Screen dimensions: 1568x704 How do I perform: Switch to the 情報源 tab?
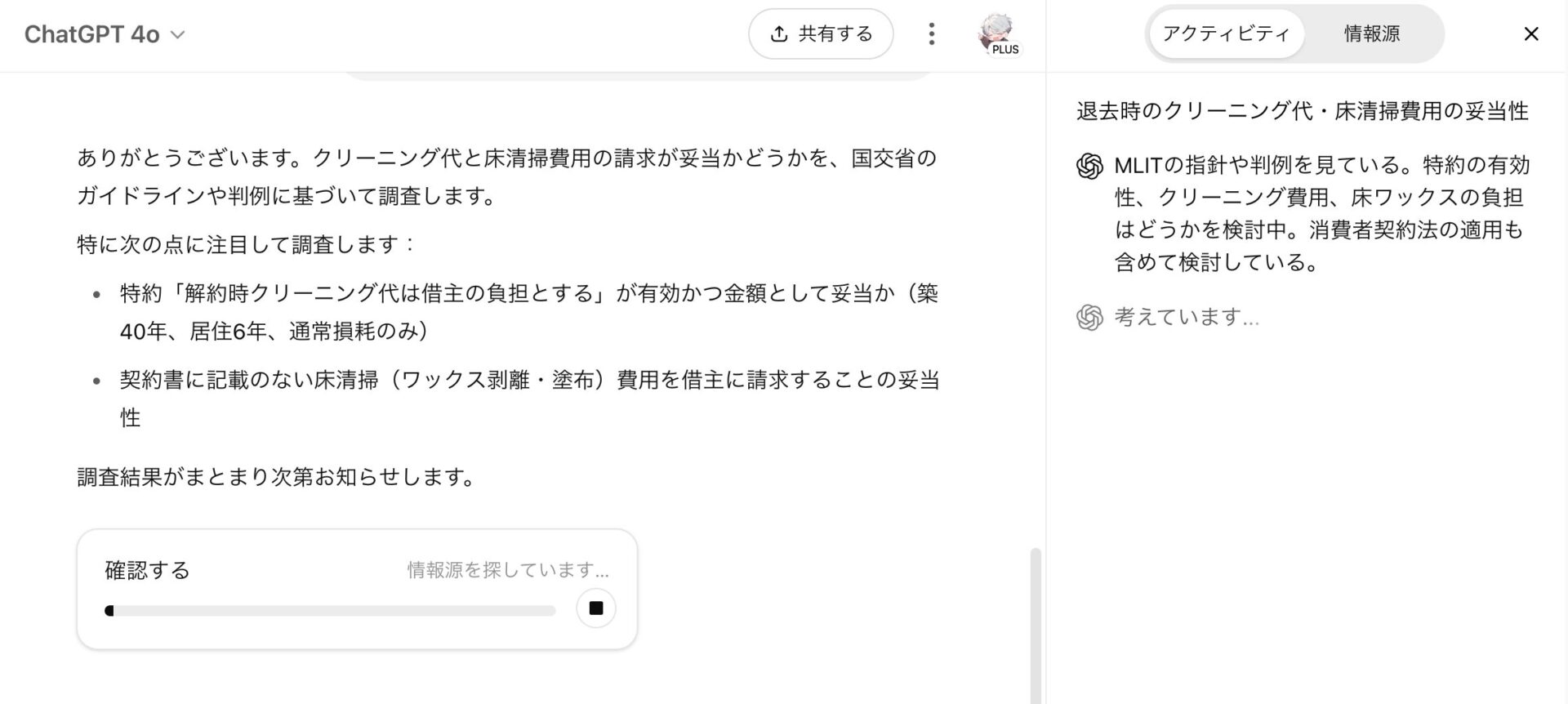click(x=1372, y=33)
